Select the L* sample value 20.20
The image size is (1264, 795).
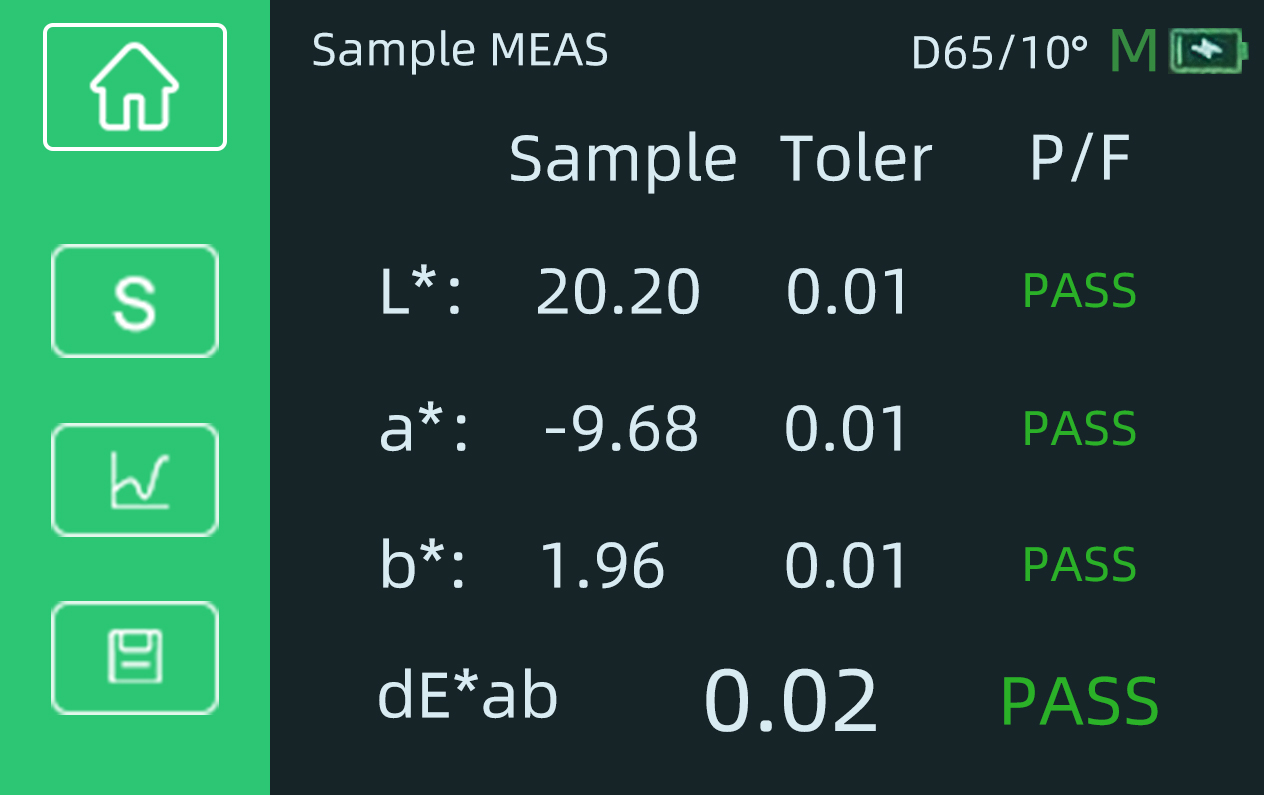[x=618, y=292]
